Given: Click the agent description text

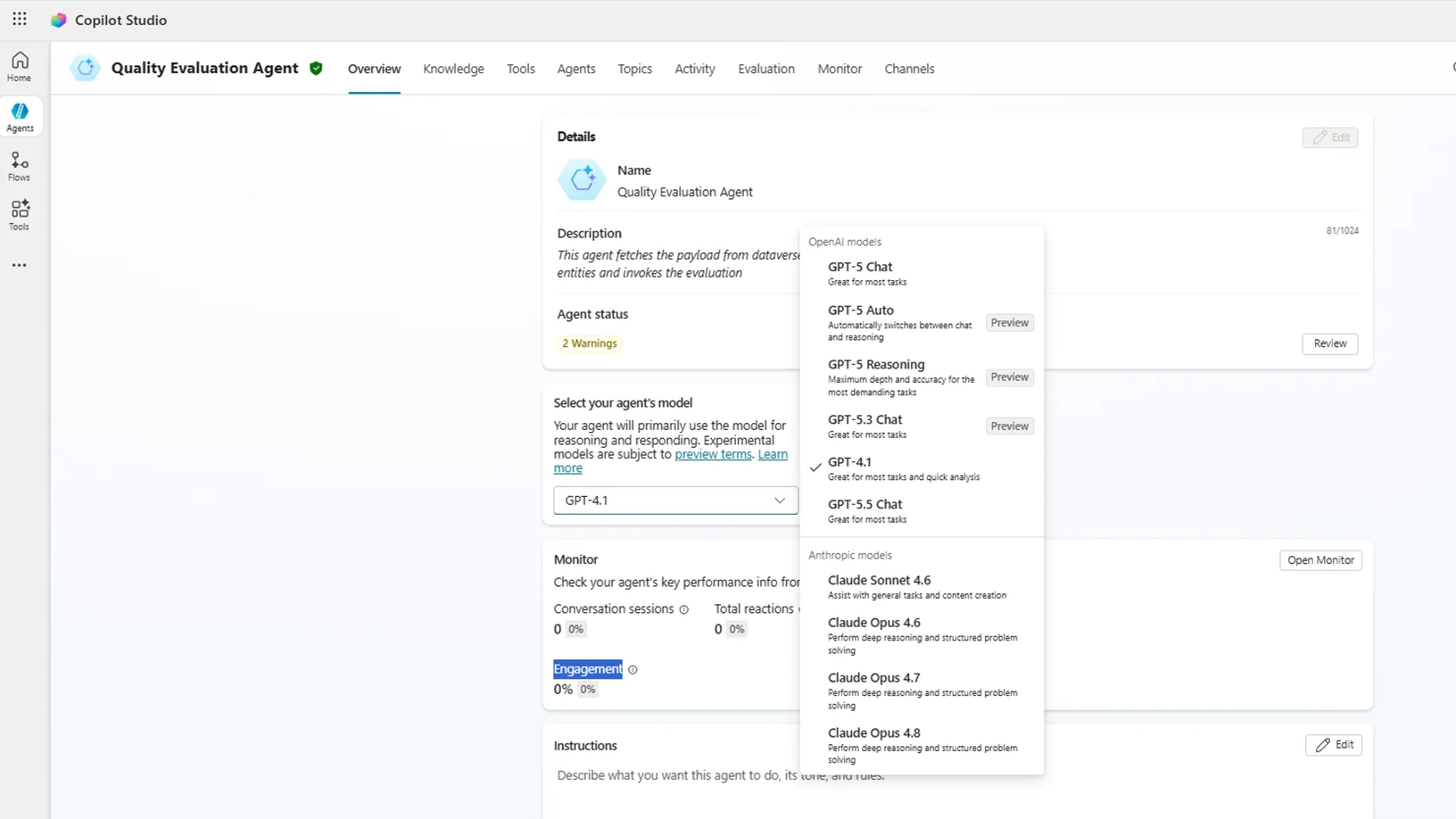Looking at the screenshot, I should point(680,264).
